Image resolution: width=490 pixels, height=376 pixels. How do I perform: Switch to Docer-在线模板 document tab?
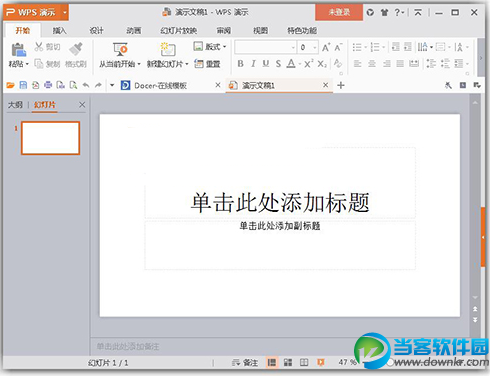[x=160, y=86]
